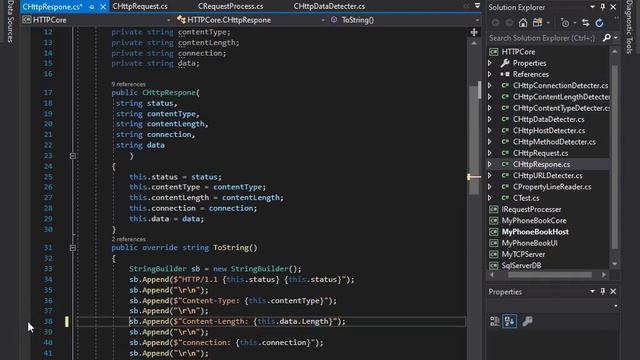Close the CHttpRespone.cs tab
The width and height of the screenshot is (640, 360).
(x=103, y=7)
